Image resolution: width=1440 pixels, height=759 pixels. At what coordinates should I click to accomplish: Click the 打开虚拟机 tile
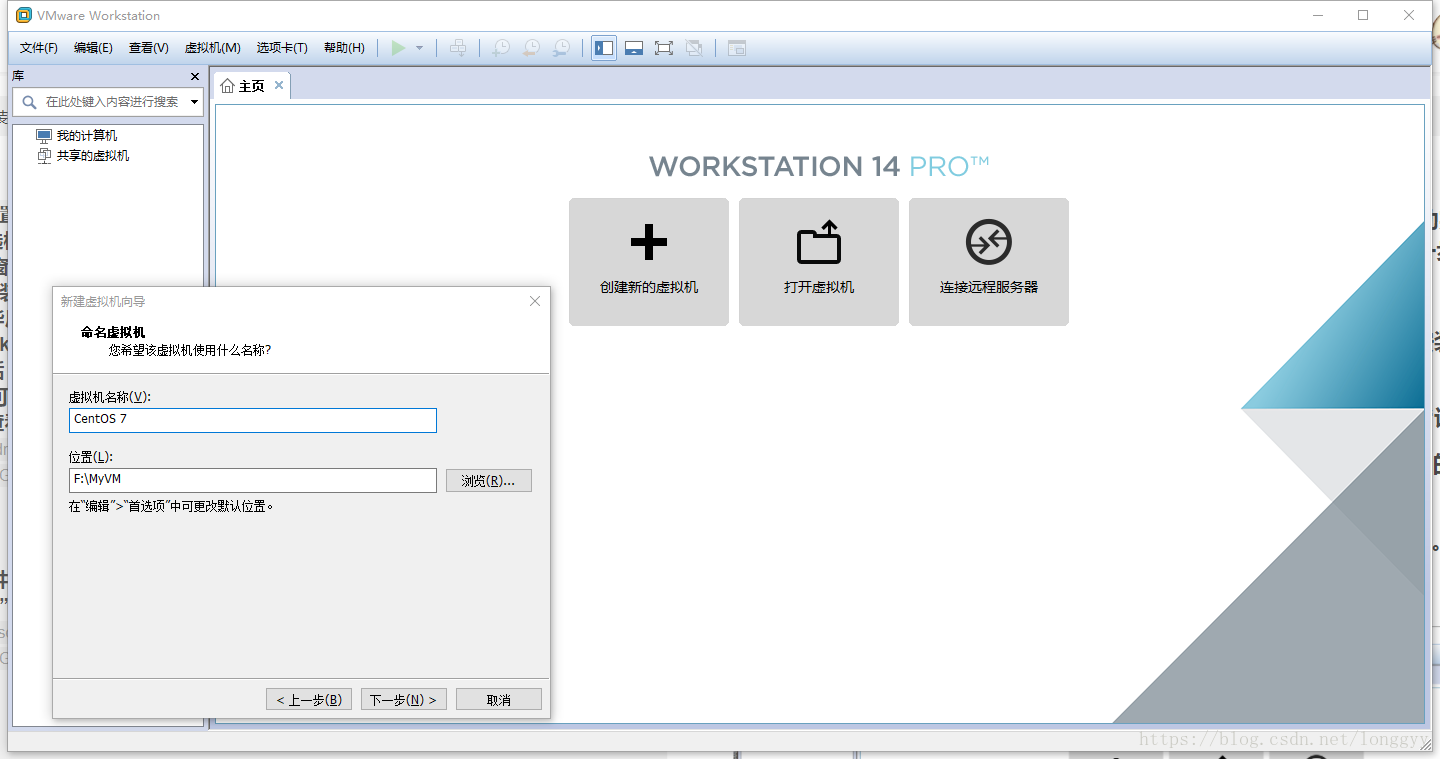pos(819,262)
